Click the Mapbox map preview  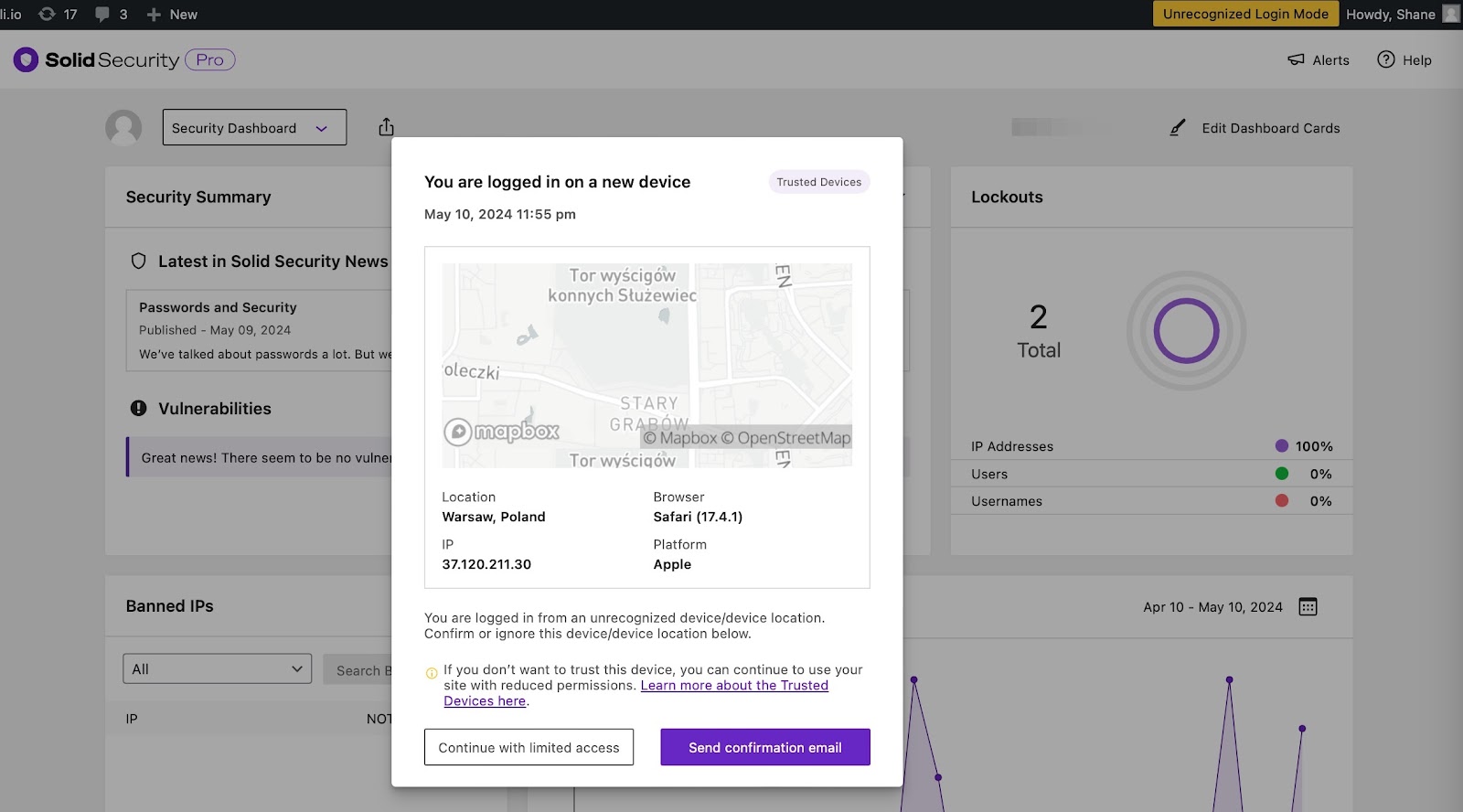(646, 366)
